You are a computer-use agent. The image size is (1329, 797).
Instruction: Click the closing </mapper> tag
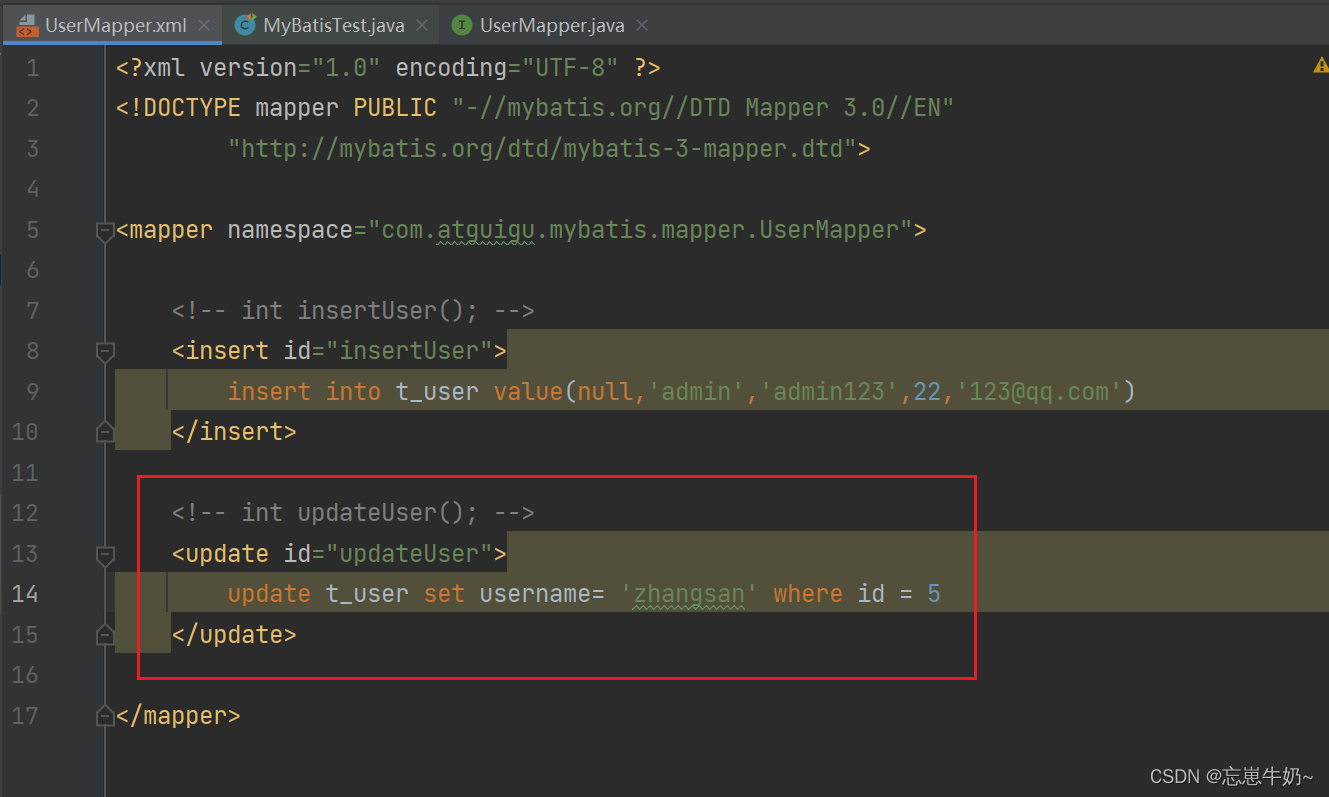(178, 716)
